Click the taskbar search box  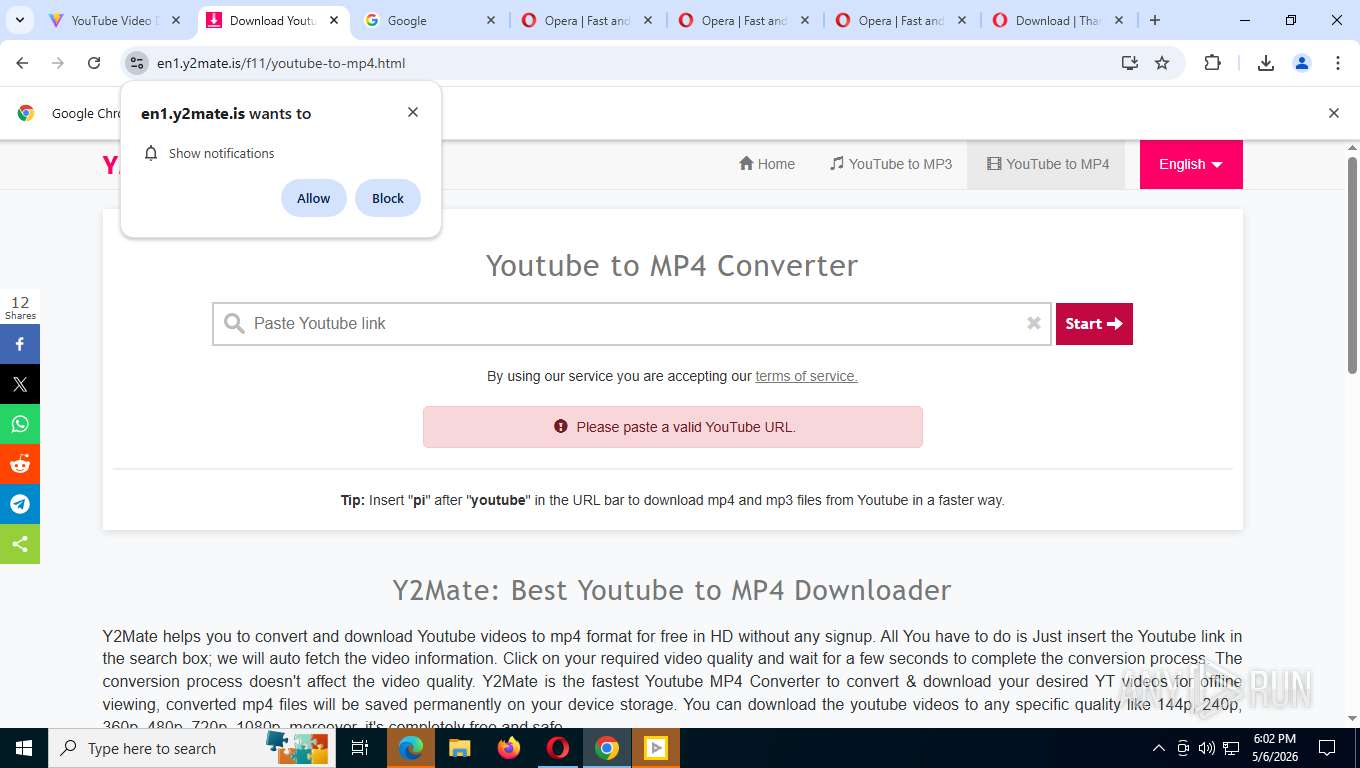(x=193, y=748)
